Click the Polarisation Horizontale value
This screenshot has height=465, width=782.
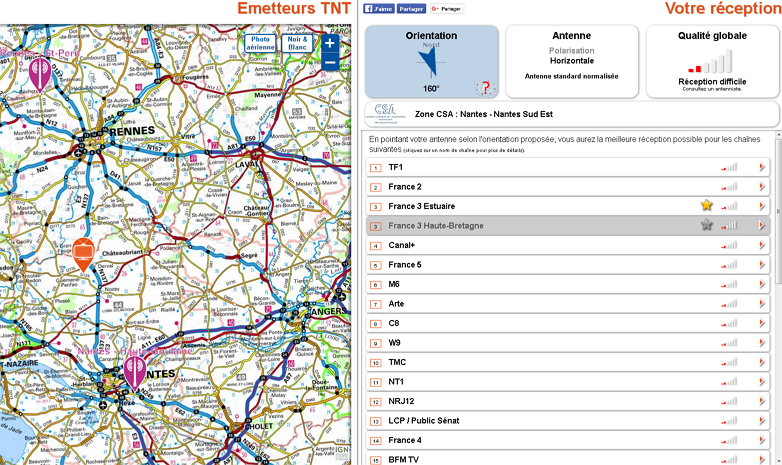point(572,60)
